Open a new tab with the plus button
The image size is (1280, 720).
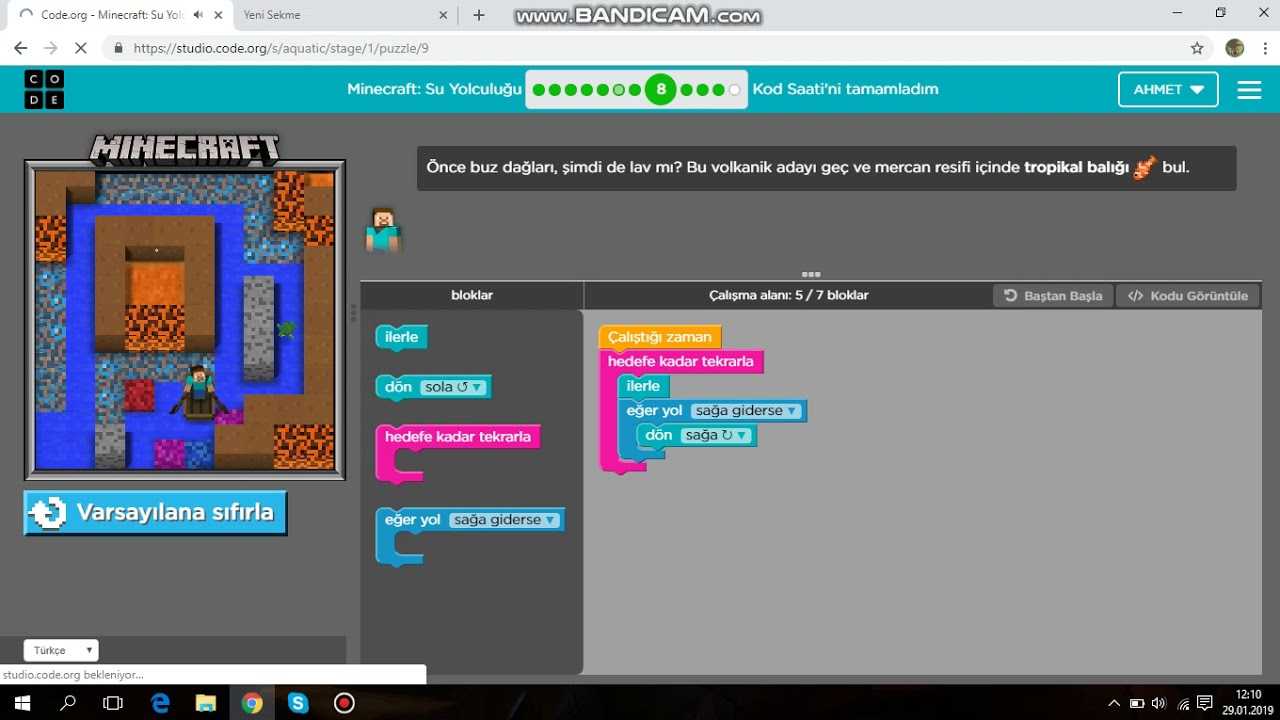pyautogui.click(x=479, y=15)
